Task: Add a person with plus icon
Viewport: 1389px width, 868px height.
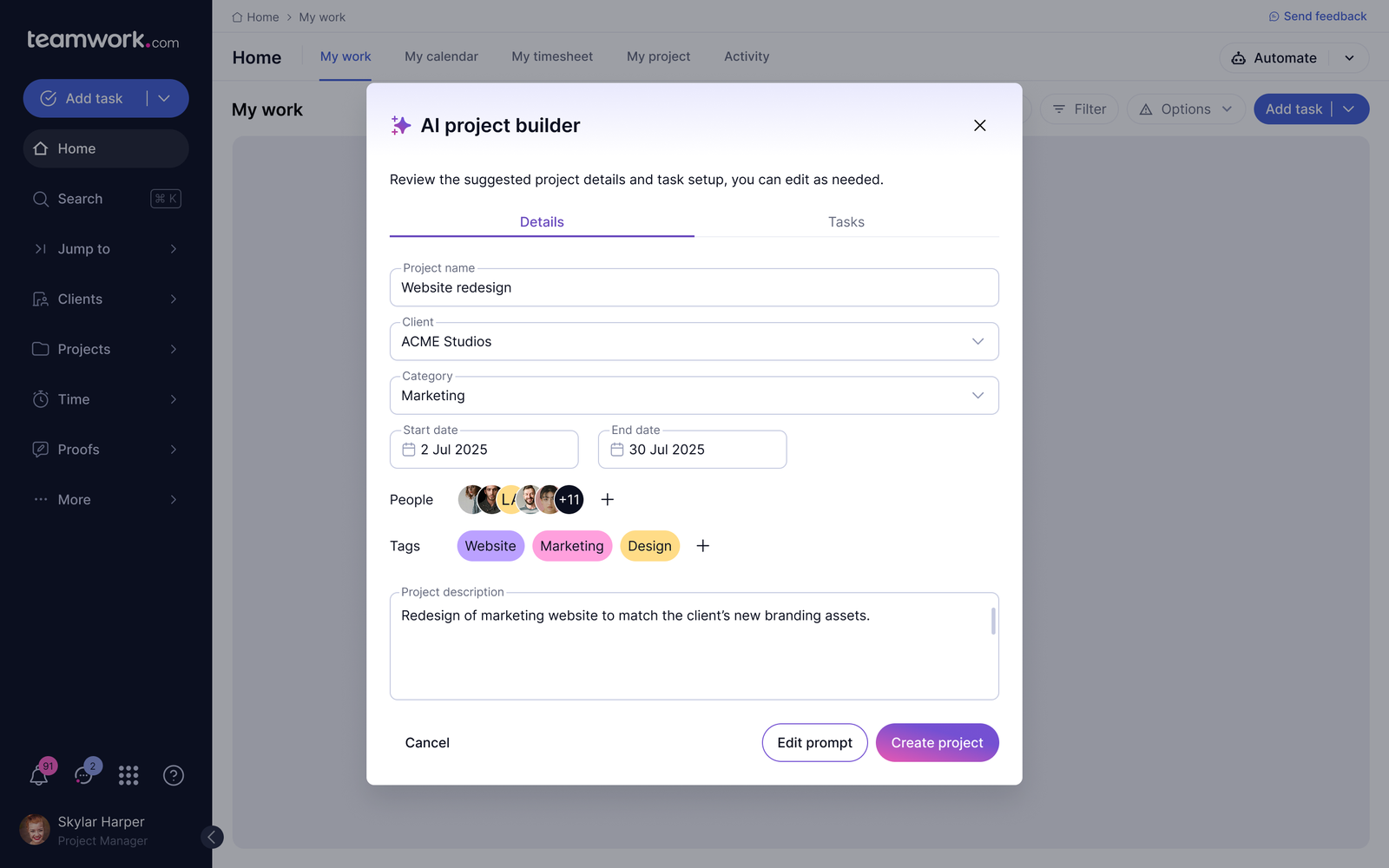Action: 608,499
